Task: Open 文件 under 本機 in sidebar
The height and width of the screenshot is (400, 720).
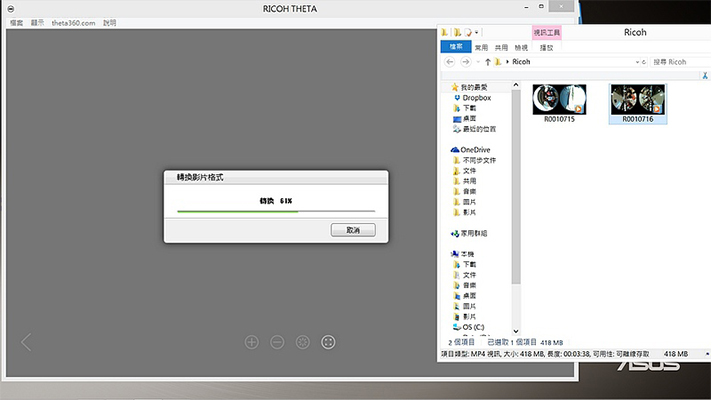Action: [x=469, y=275]
